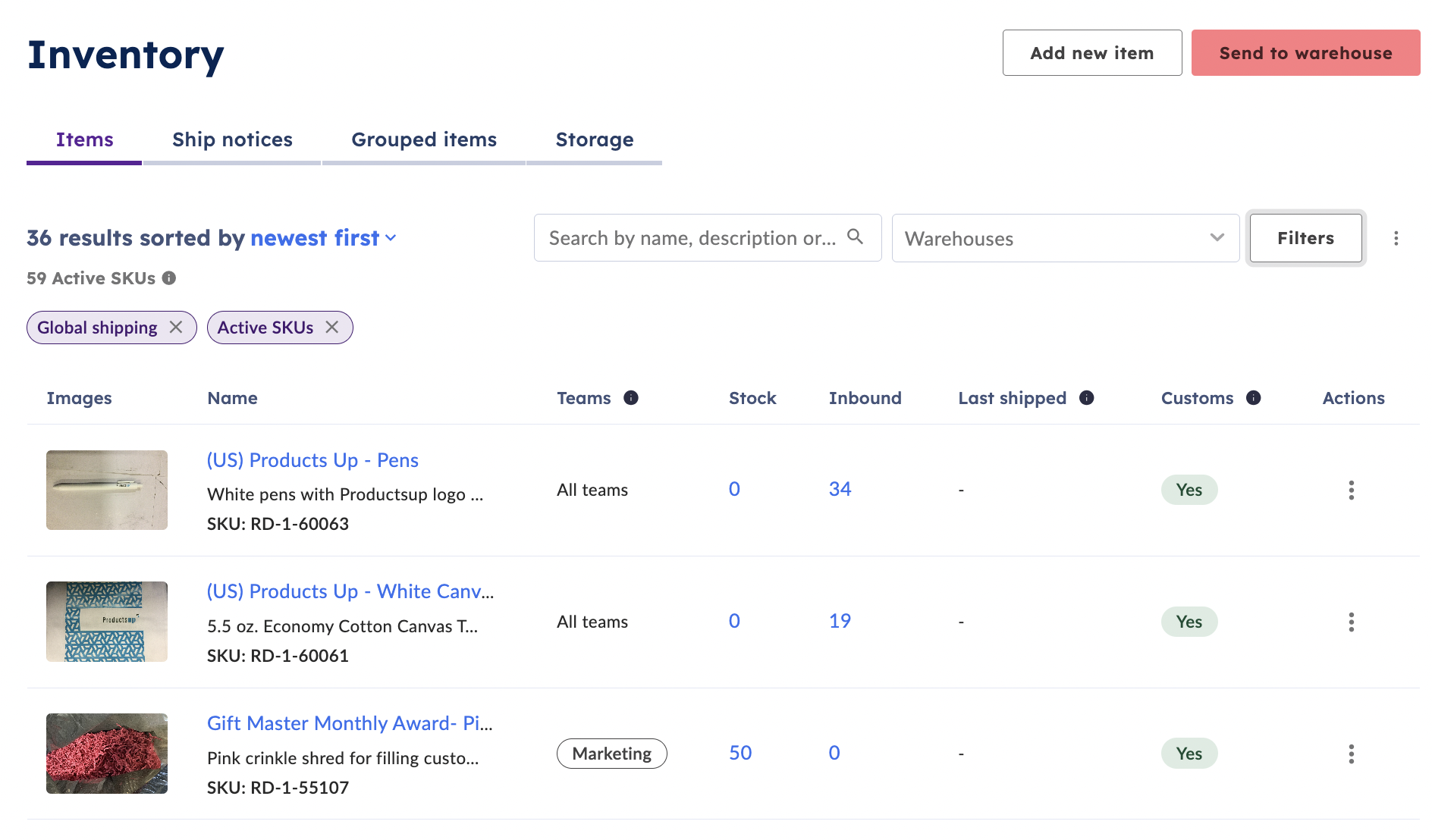The width and height of the screenshot is (1432, 840).
Task: Switch to the Ship notices tab
Action: (232, 139)
